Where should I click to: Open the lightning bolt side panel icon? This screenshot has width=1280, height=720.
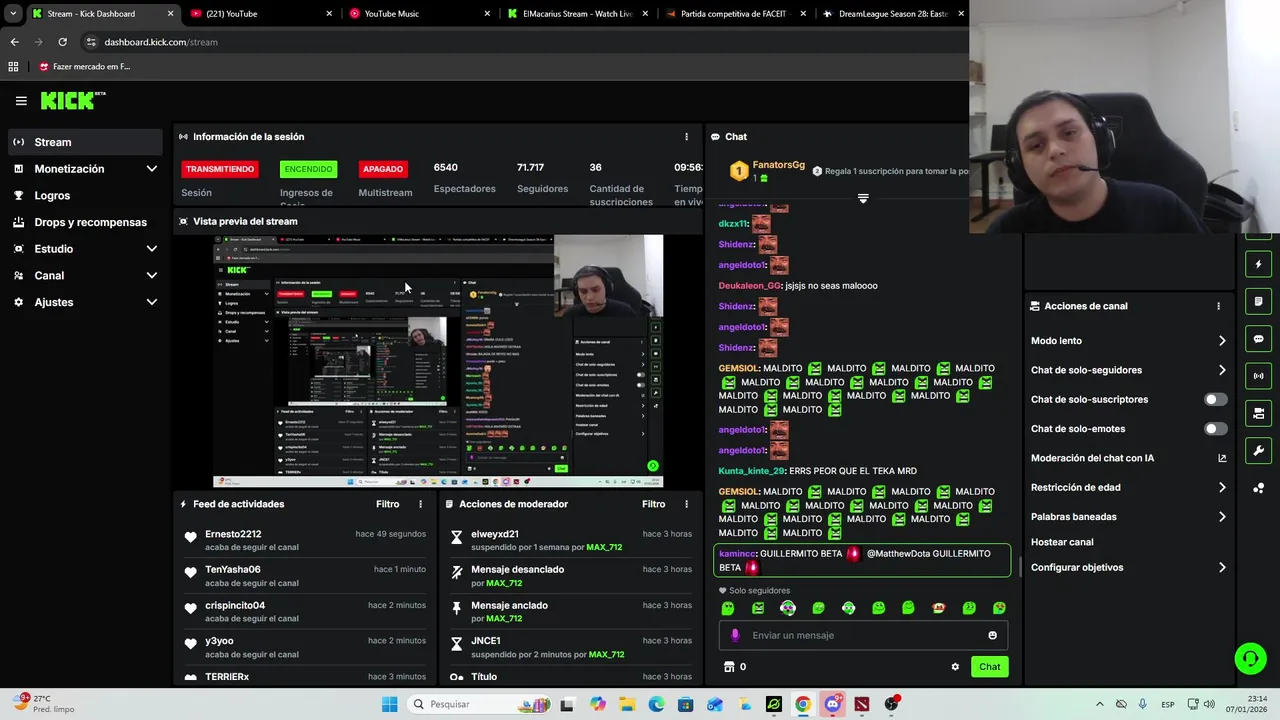point(1258,265)
